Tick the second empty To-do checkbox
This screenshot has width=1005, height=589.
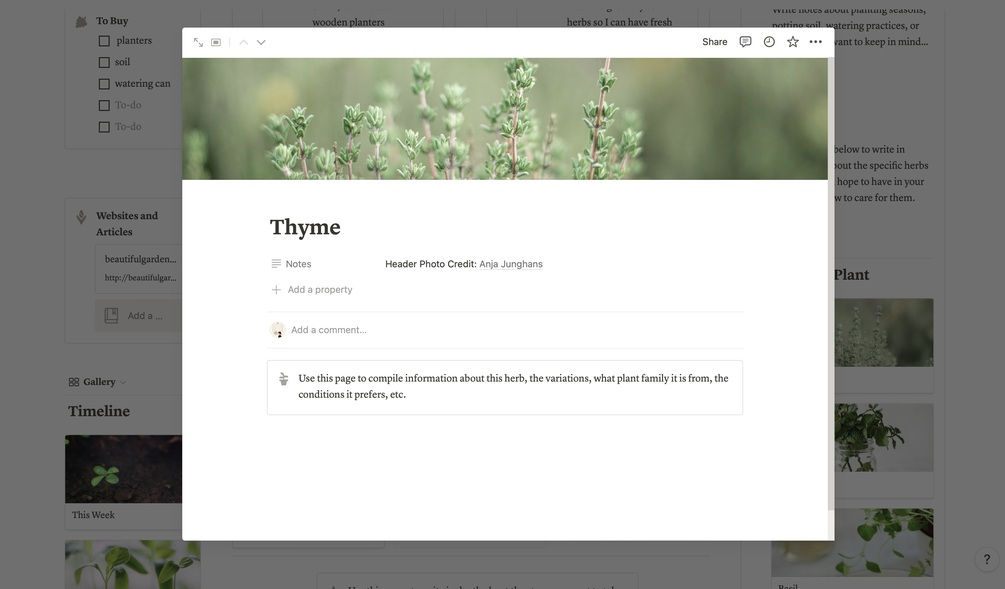[104, 127]
